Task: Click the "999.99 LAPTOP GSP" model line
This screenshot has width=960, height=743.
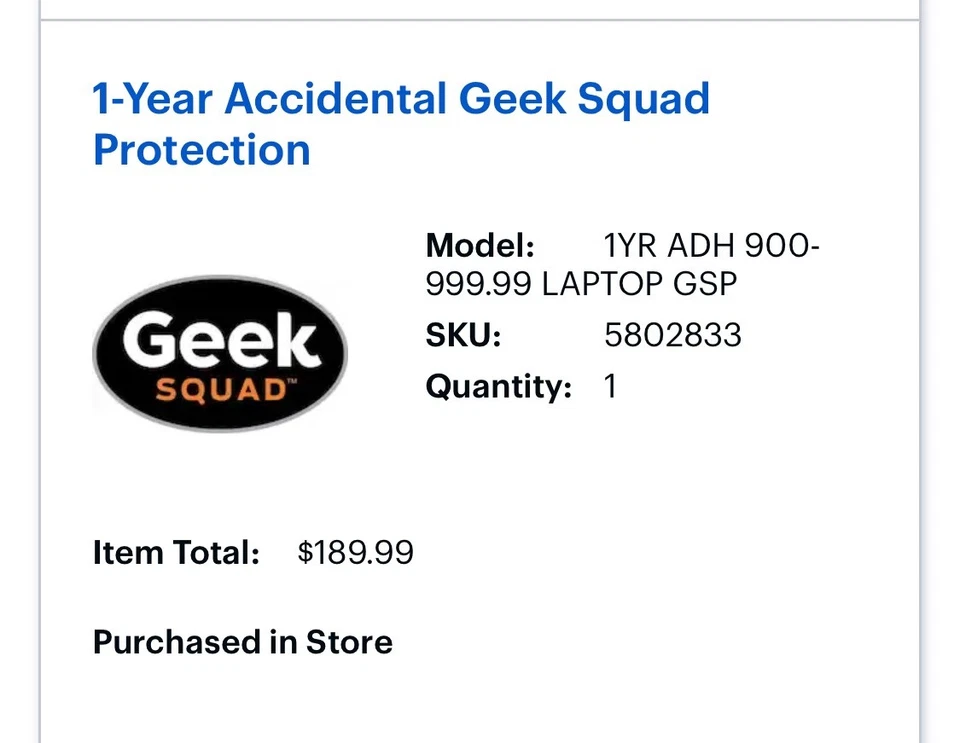Action: [x=581, y=285]
